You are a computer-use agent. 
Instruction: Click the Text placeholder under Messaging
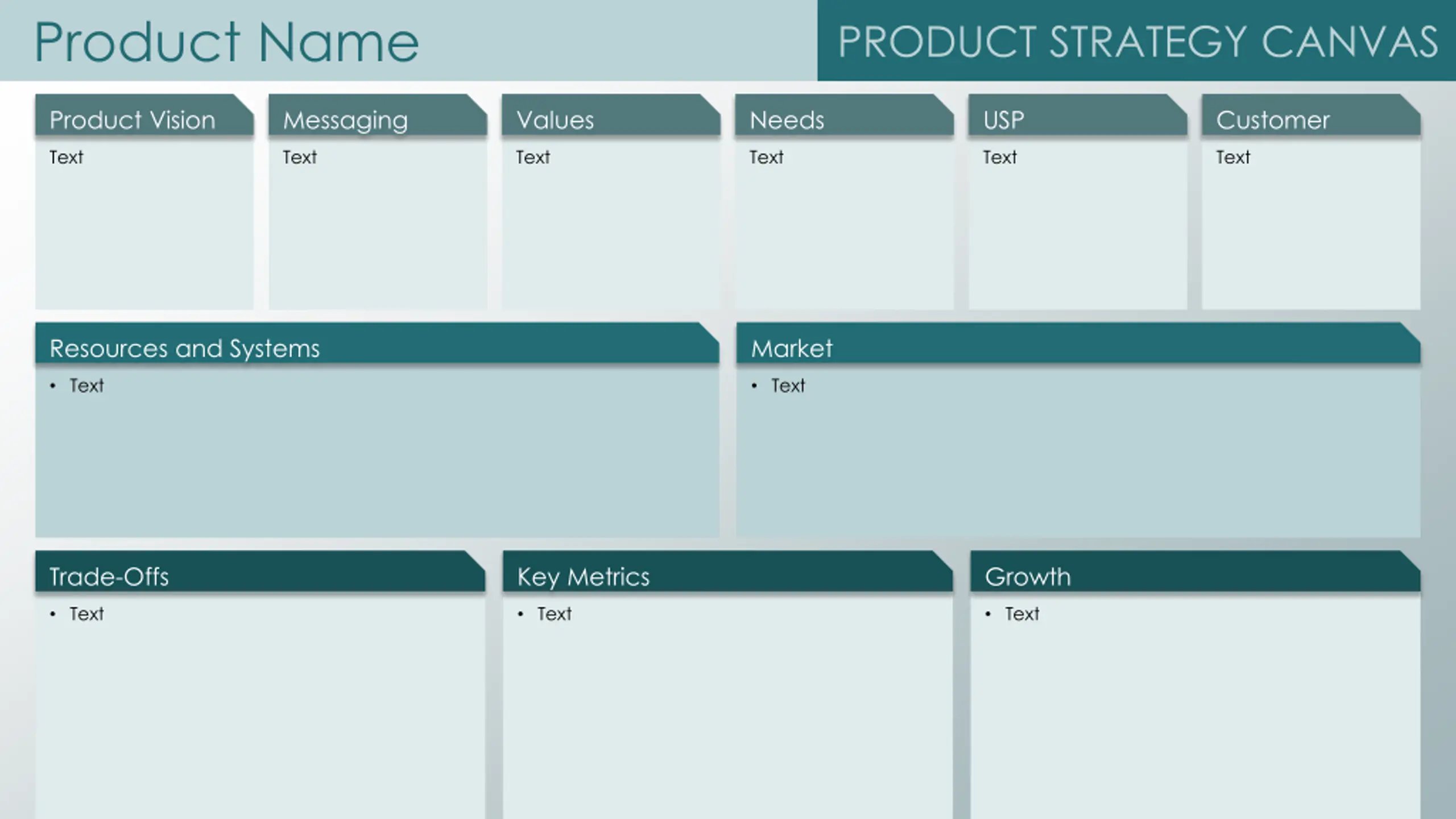tap(300, 157)
